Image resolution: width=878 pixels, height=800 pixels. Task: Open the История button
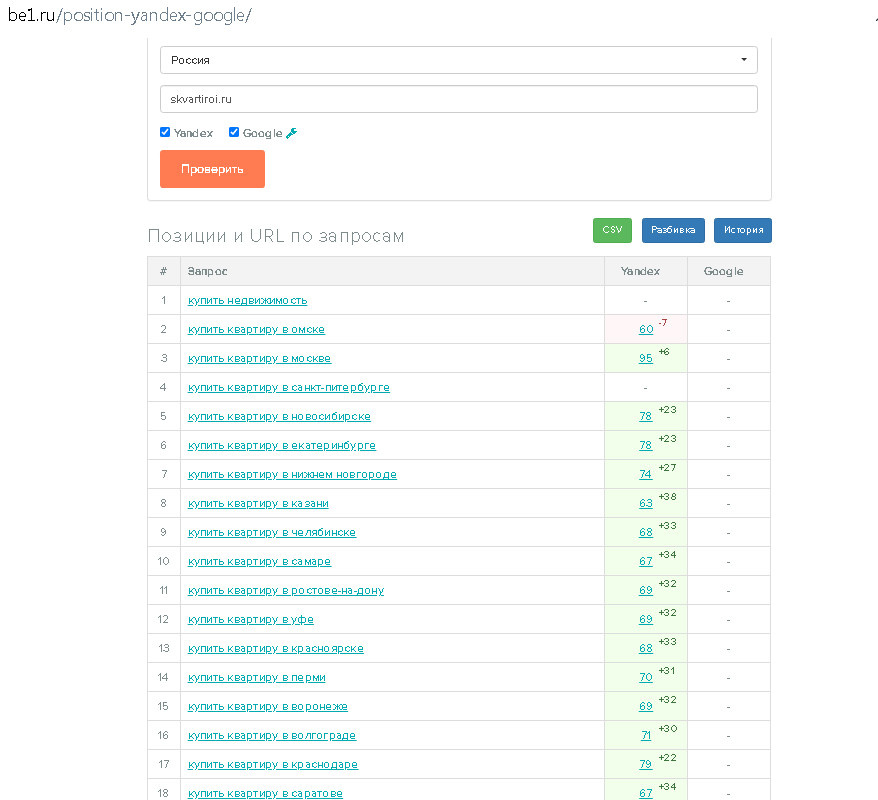(x=743, y=230)
